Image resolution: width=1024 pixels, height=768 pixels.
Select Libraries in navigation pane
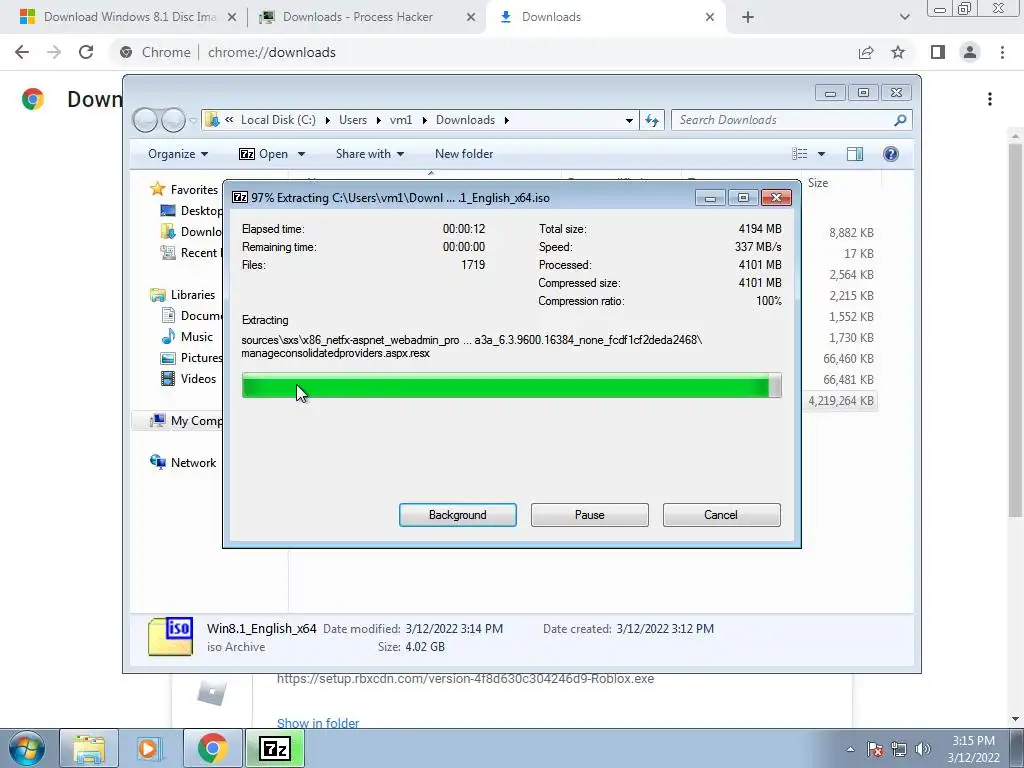point(182,295)
